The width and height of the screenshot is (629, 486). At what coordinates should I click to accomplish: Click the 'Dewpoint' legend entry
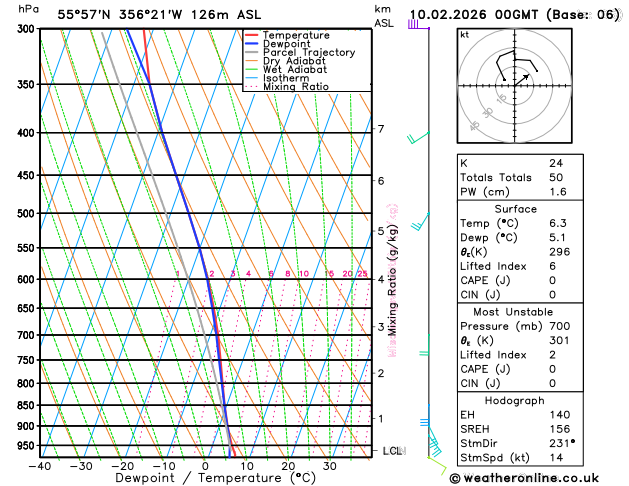278,44
